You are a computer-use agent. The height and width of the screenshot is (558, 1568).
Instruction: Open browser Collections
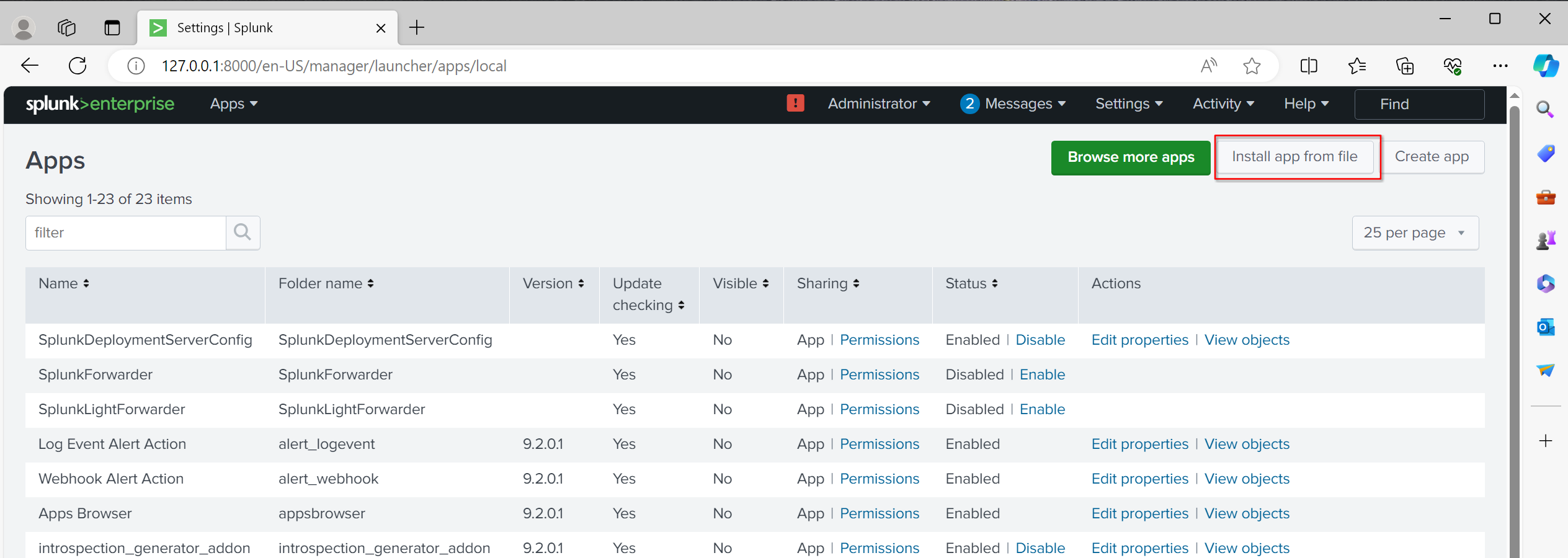pyautogui.click(x=1404, y=66)
